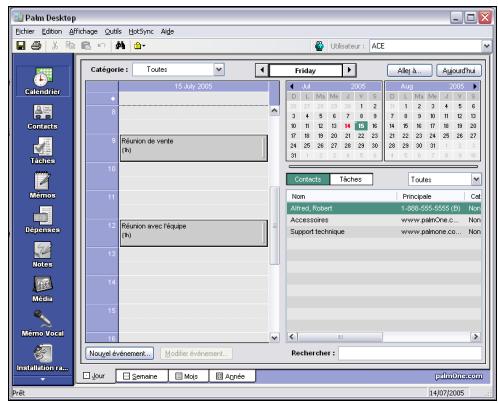Click the Paste toolbar icon
The height and width of the screenshot is (403, 498).
coord(86,45)
